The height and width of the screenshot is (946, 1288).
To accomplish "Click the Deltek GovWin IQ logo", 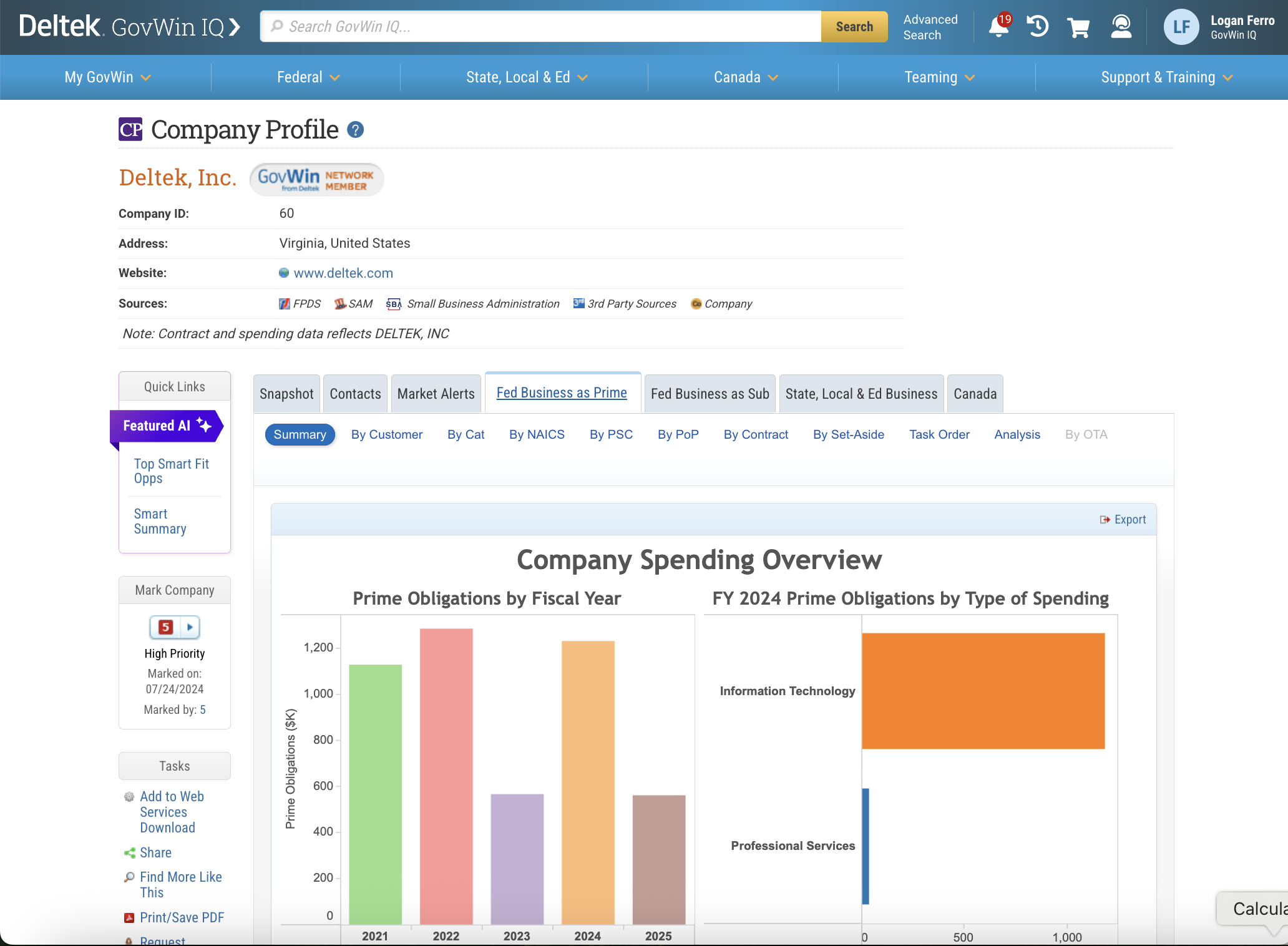I will [129, 26].
